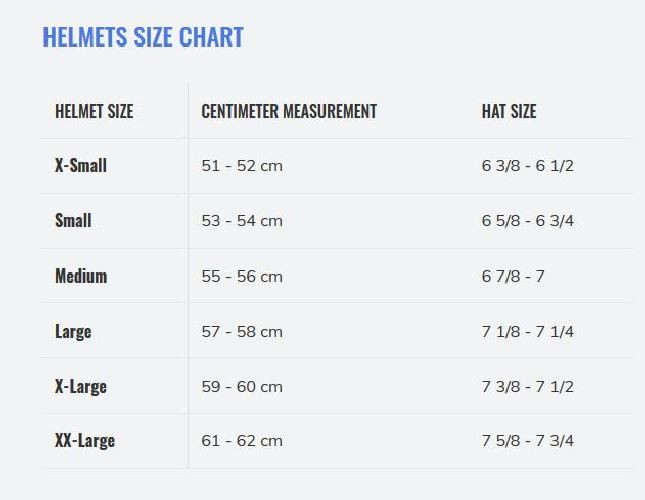Image resolution: width=645 pixels, height=500 pixels.
Task: Select the 53 - 54 cm measurement cell
Action: click(x=242, y=221)
